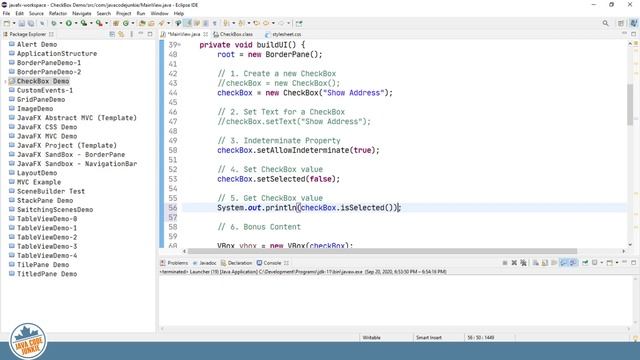Click the Smart Insert status bar field
The width and height of the screenshot is (640, 360).
(x=429, y=338)
